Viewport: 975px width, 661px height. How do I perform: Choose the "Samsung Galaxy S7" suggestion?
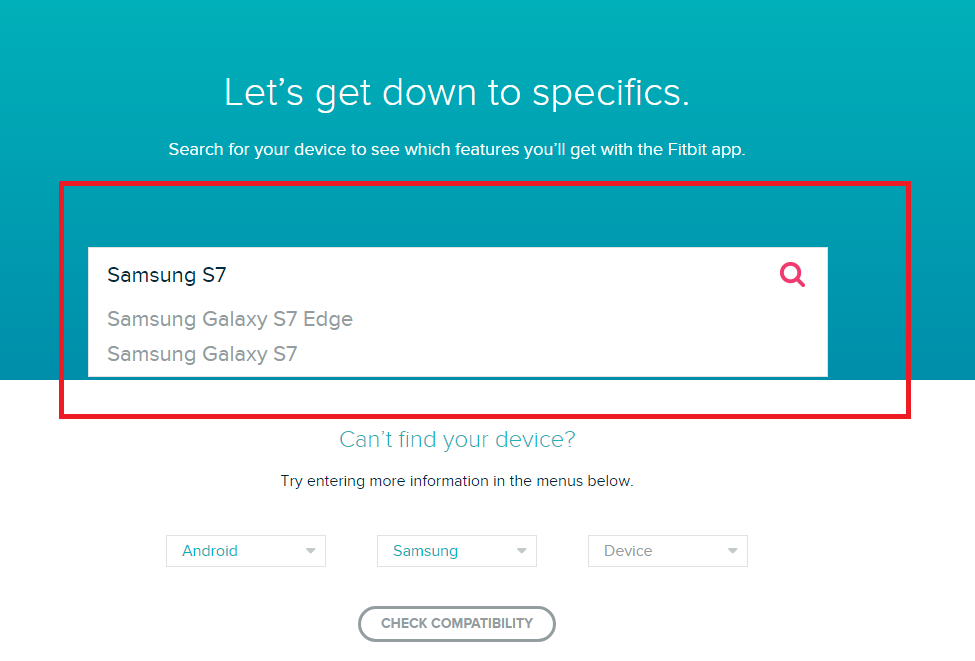(x=202, y=354)
